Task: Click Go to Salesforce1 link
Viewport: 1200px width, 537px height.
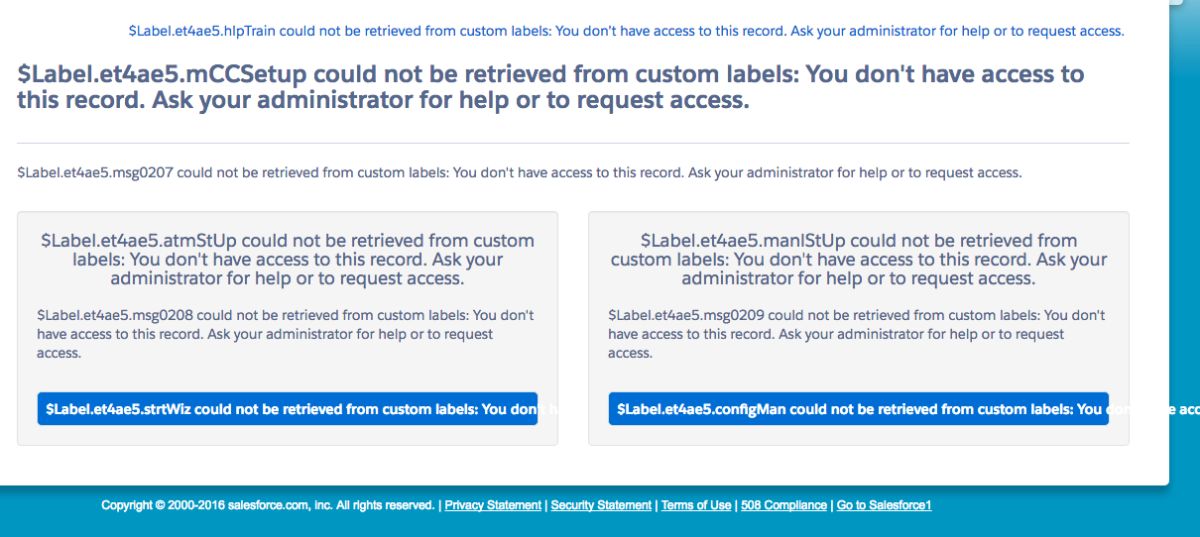Action: [x=884, y=506]
